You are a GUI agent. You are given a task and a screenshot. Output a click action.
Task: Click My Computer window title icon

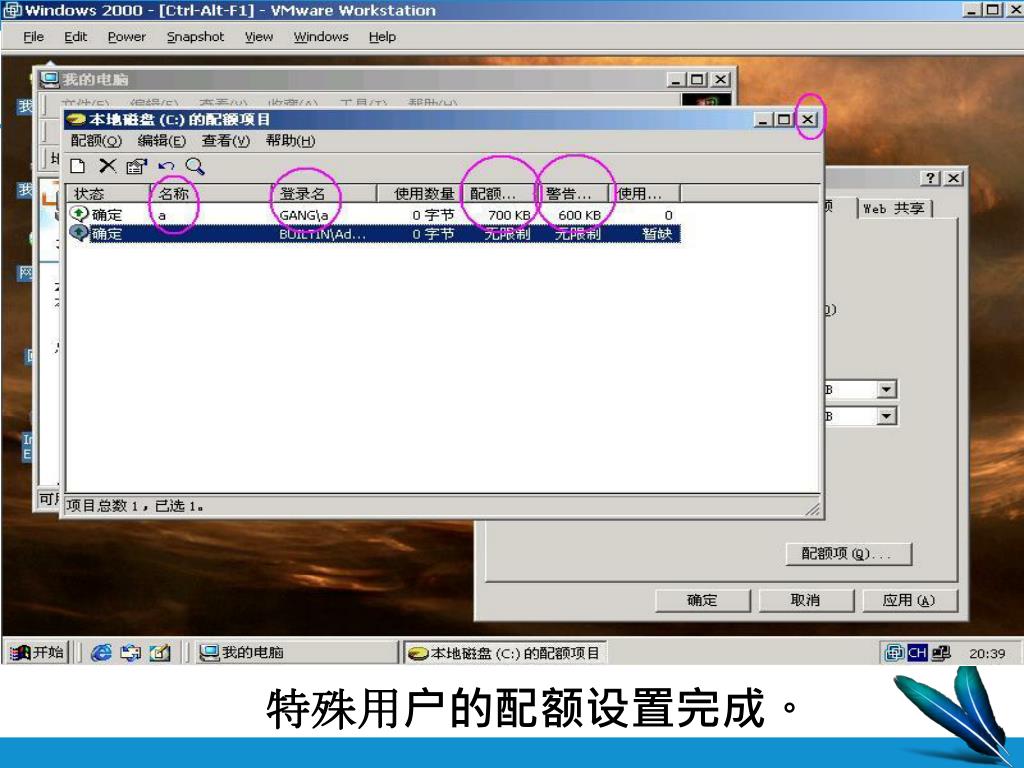50,79
